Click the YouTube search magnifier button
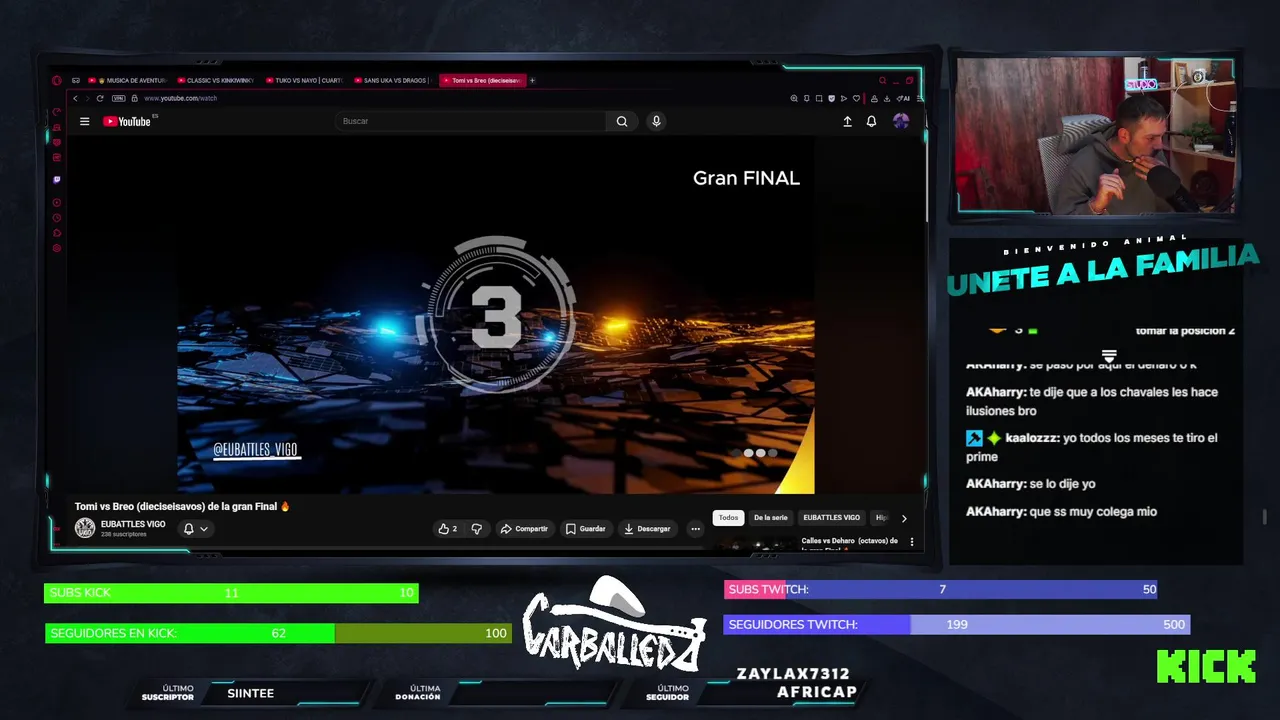The width and height of the screenshot is (1280, 720). coord(622,121)
